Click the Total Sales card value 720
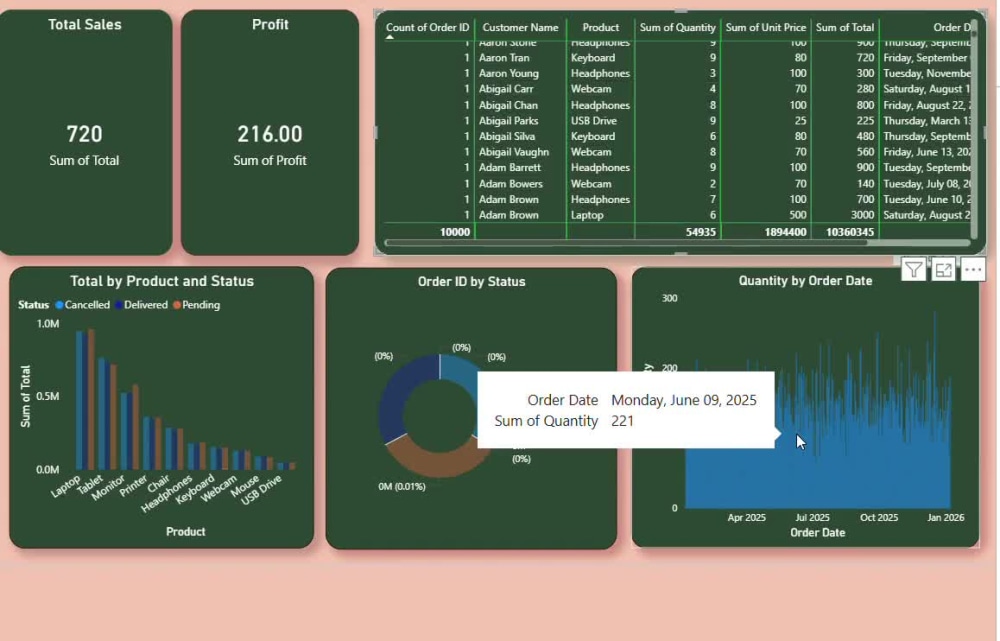 [84, 134]
